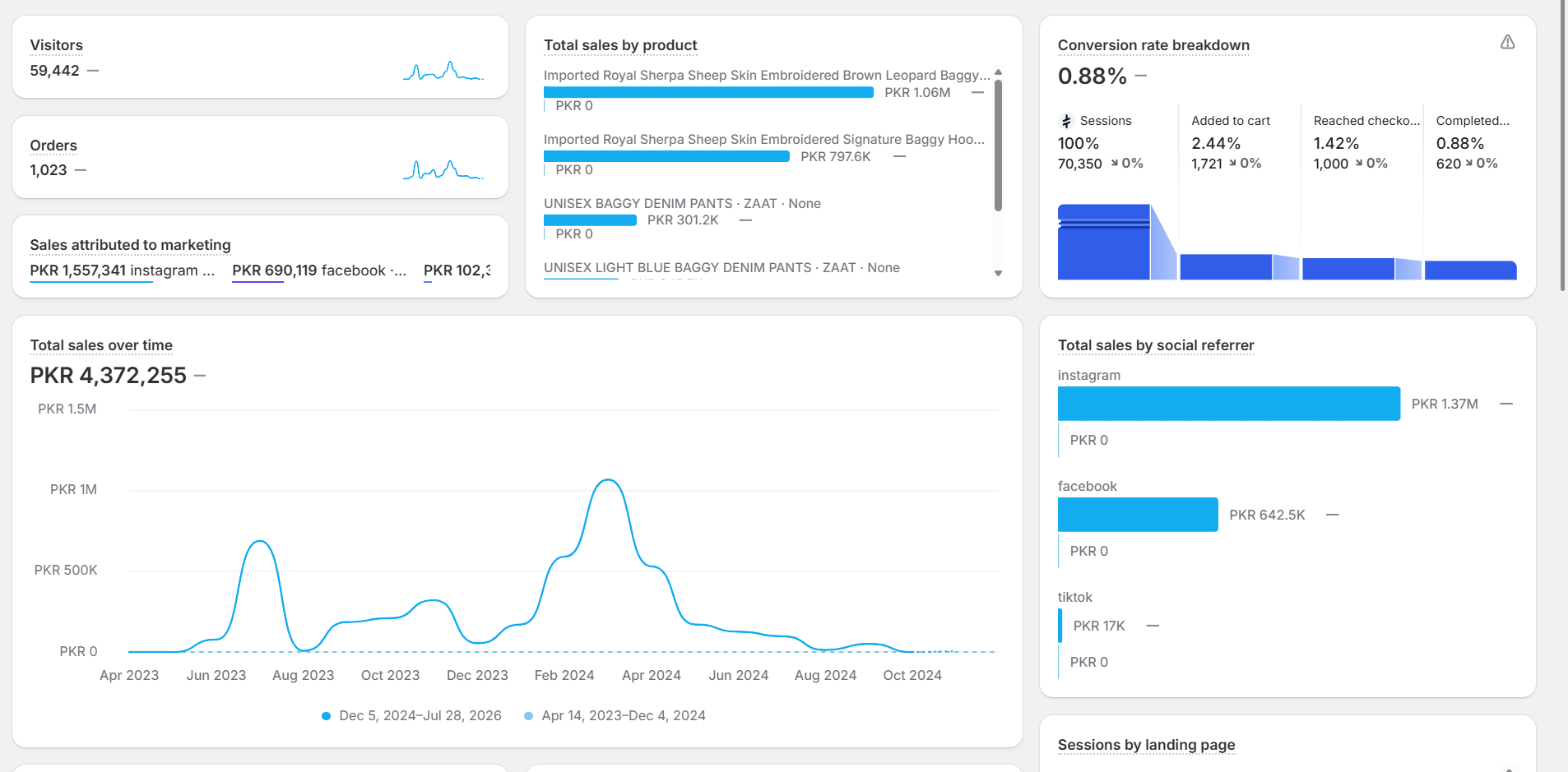Screen dimensions: 1568x772
Task: Click the Visitors sparkline chart
Action: (x=443, y=71)
